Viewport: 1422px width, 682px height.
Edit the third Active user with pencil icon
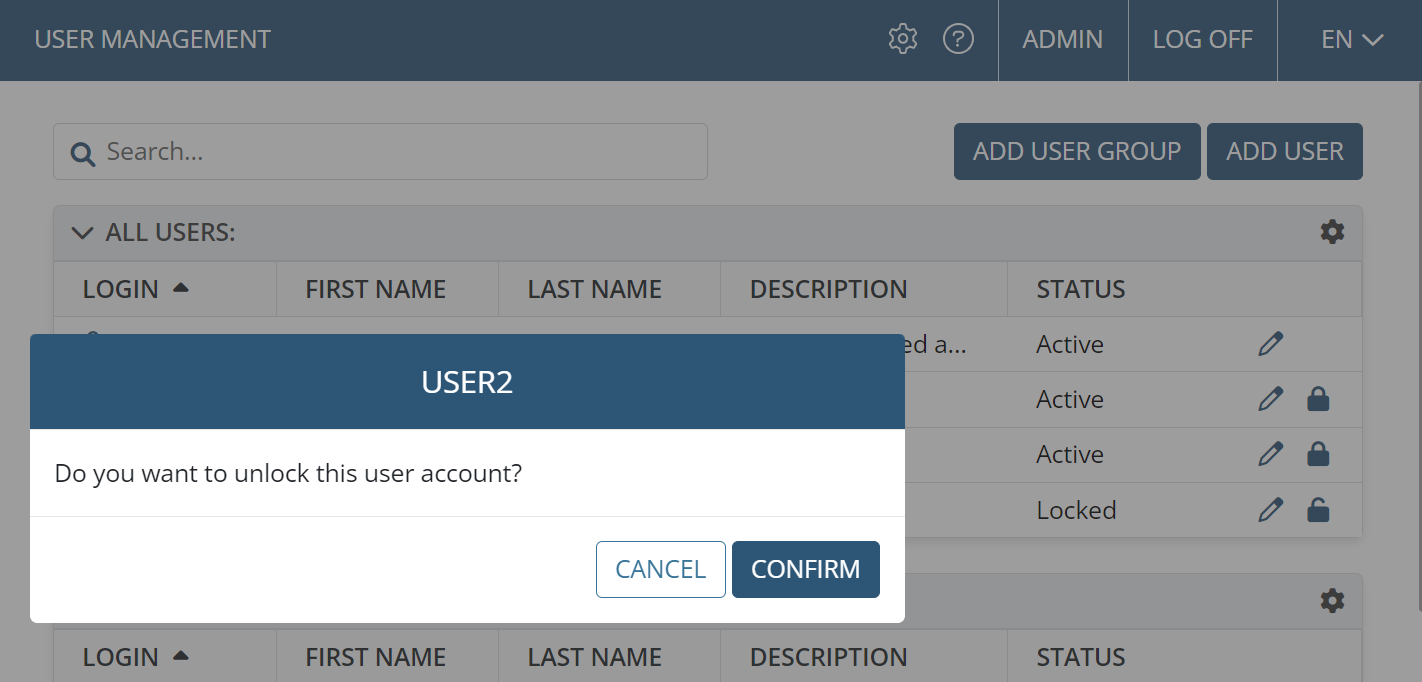tap(1270, 454)
